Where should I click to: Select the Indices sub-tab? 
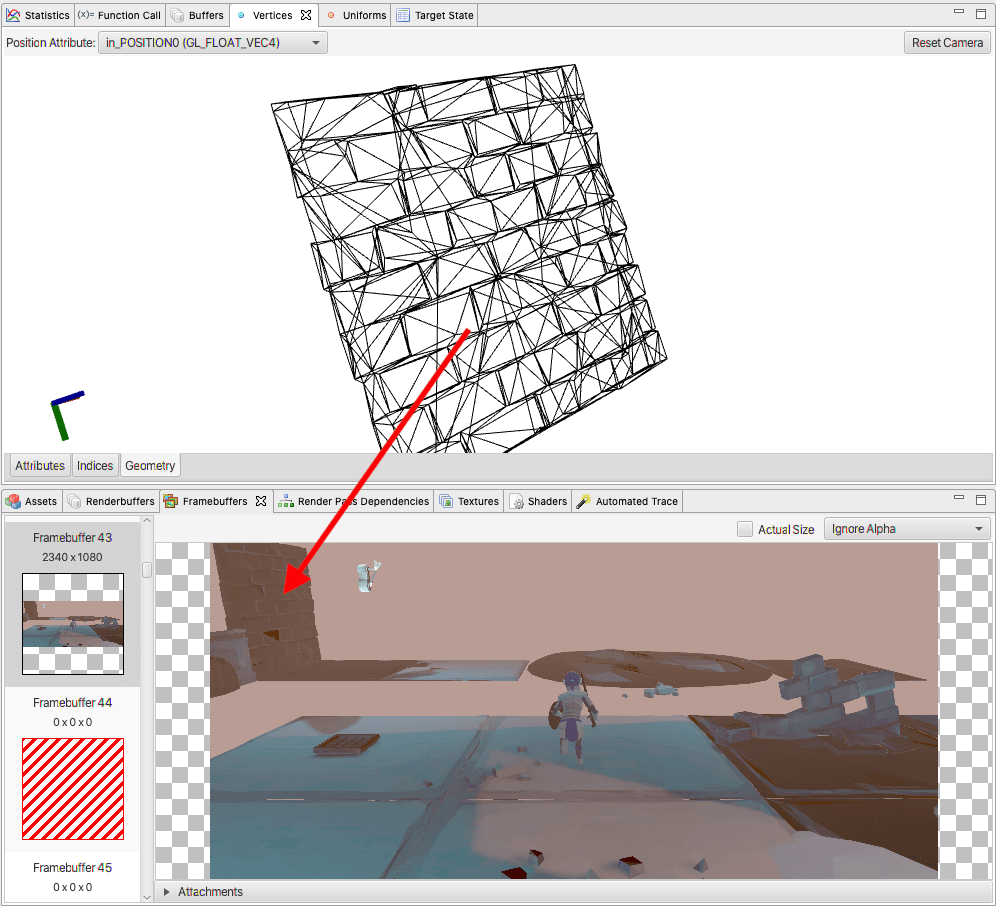pyautogui.click(x=95, y=466)
